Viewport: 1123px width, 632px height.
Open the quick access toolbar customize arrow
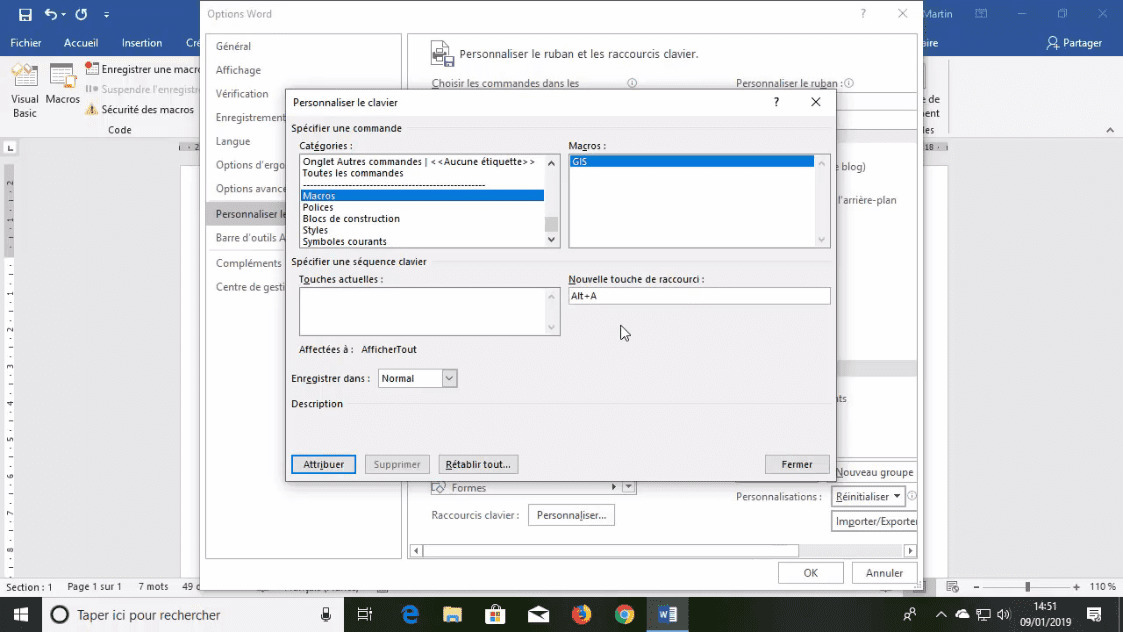tap(106, 14)
